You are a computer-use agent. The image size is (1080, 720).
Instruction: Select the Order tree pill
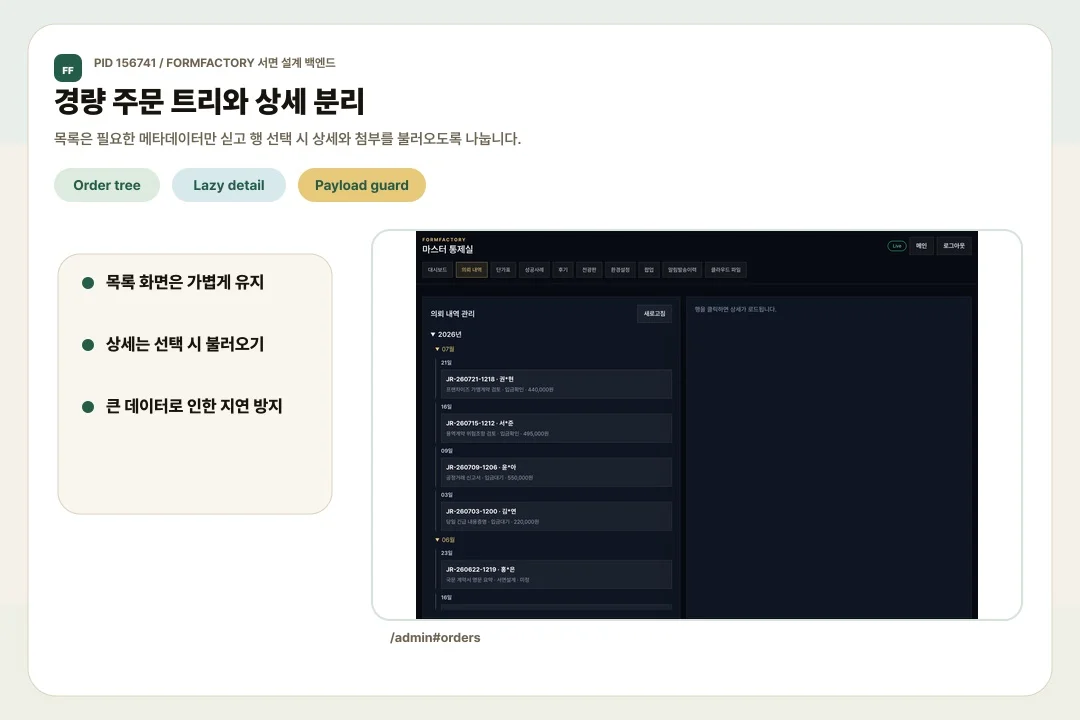click(x=107, y=185)
